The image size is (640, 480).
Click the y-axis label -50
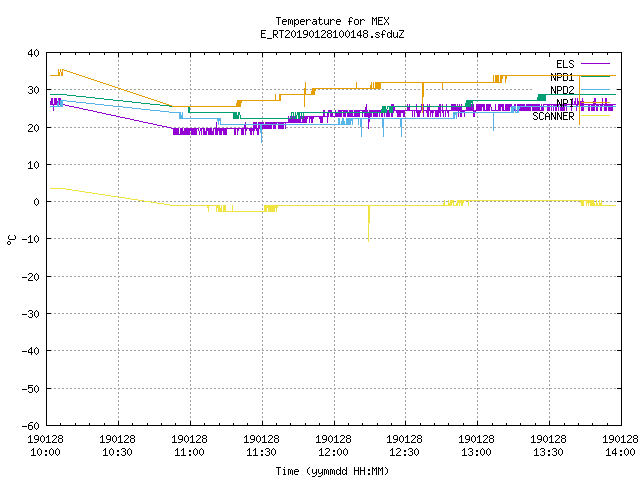click(x=31, y=389)
